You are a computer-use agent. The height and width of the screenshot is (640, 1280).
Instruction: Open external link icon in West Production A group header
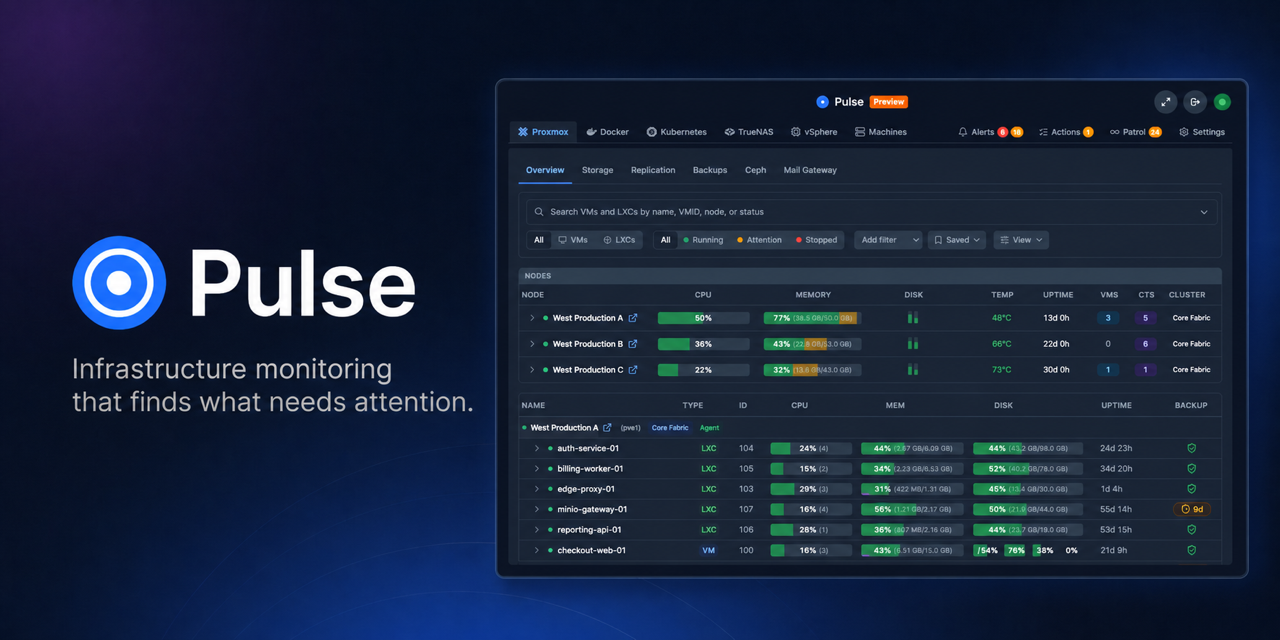pos(607,428)
